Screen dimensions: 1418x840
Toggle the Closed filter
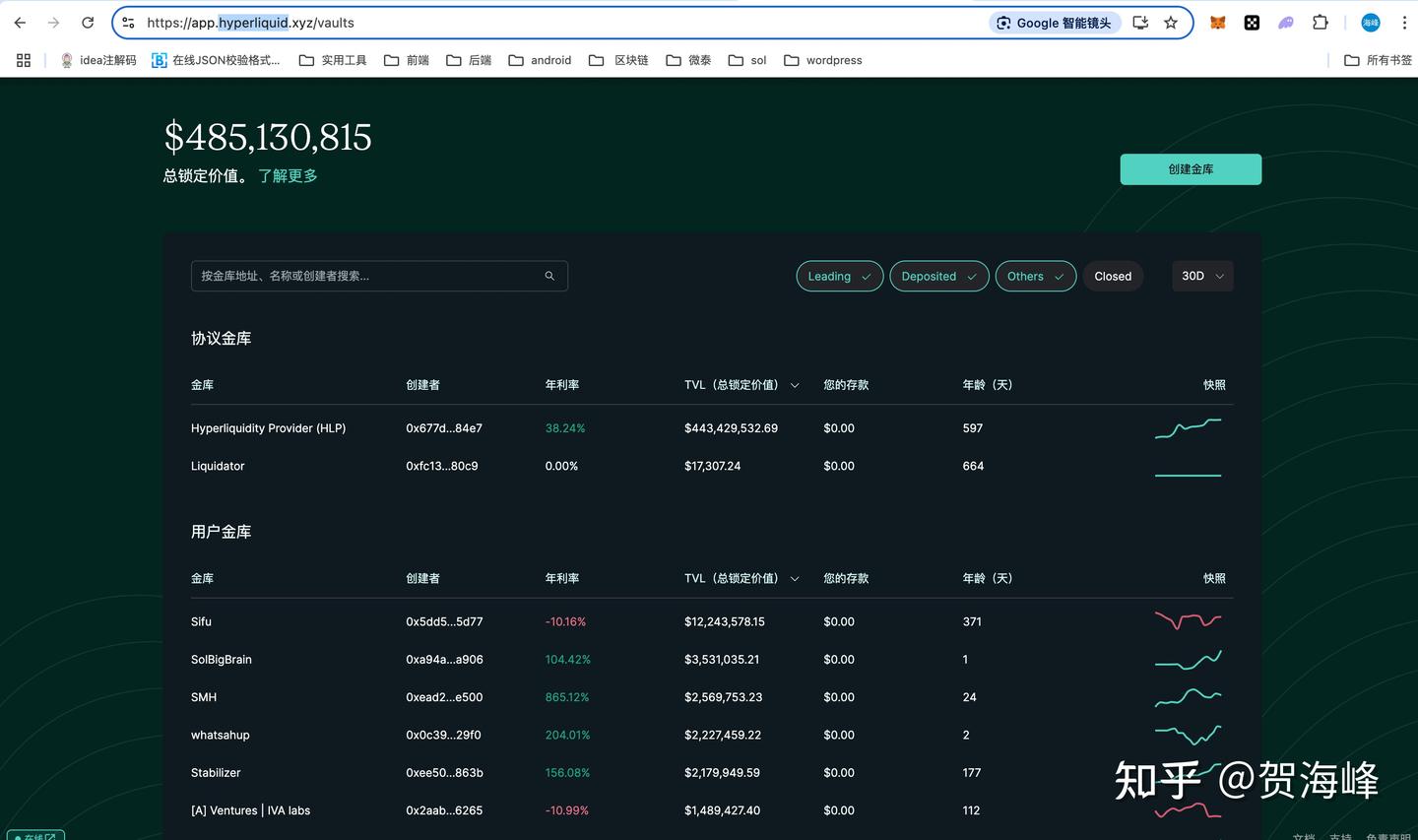1113,277
